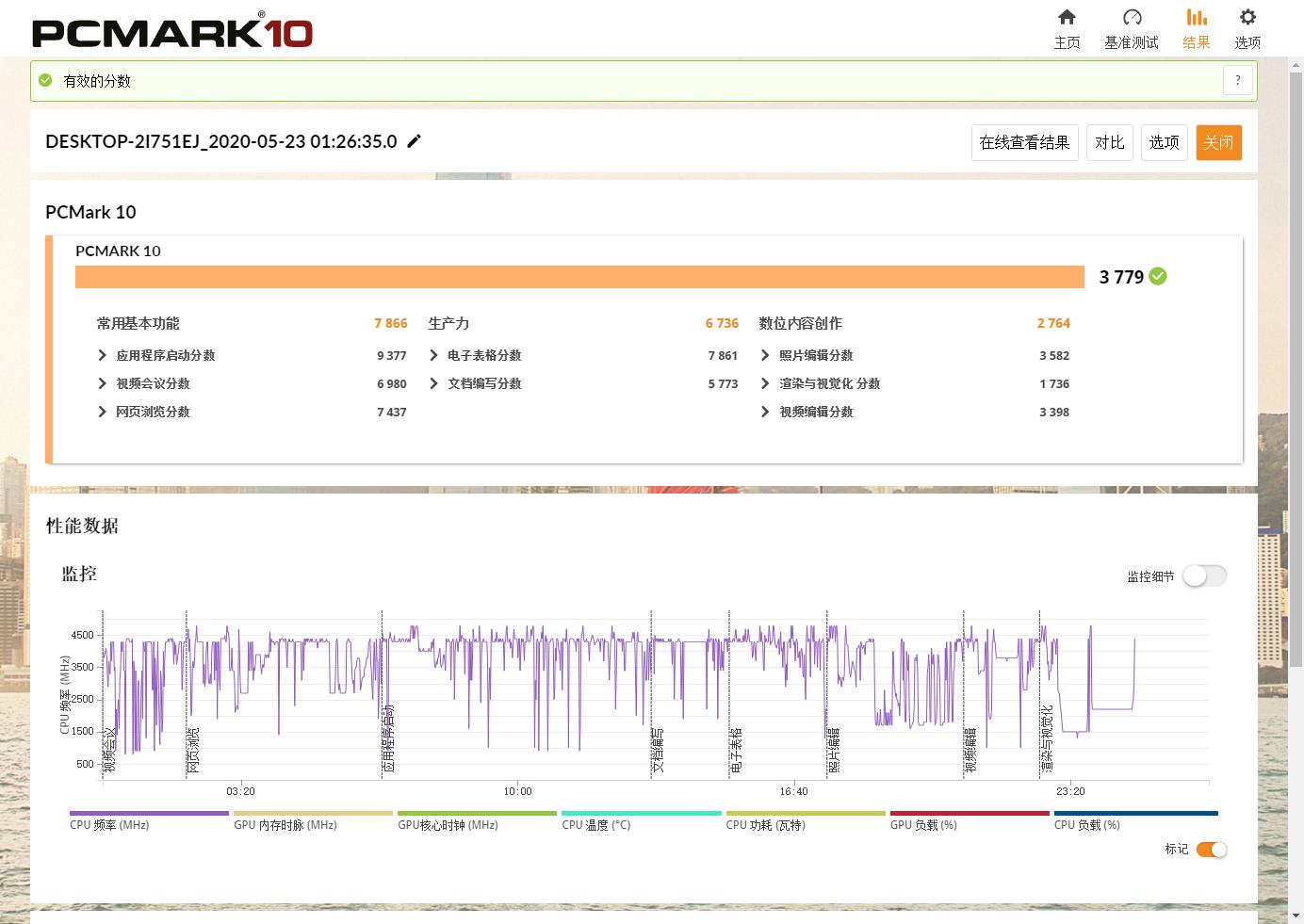1304x924 pixels.
Task: Click the 有效的分数 status text
Action: point(97,81)
